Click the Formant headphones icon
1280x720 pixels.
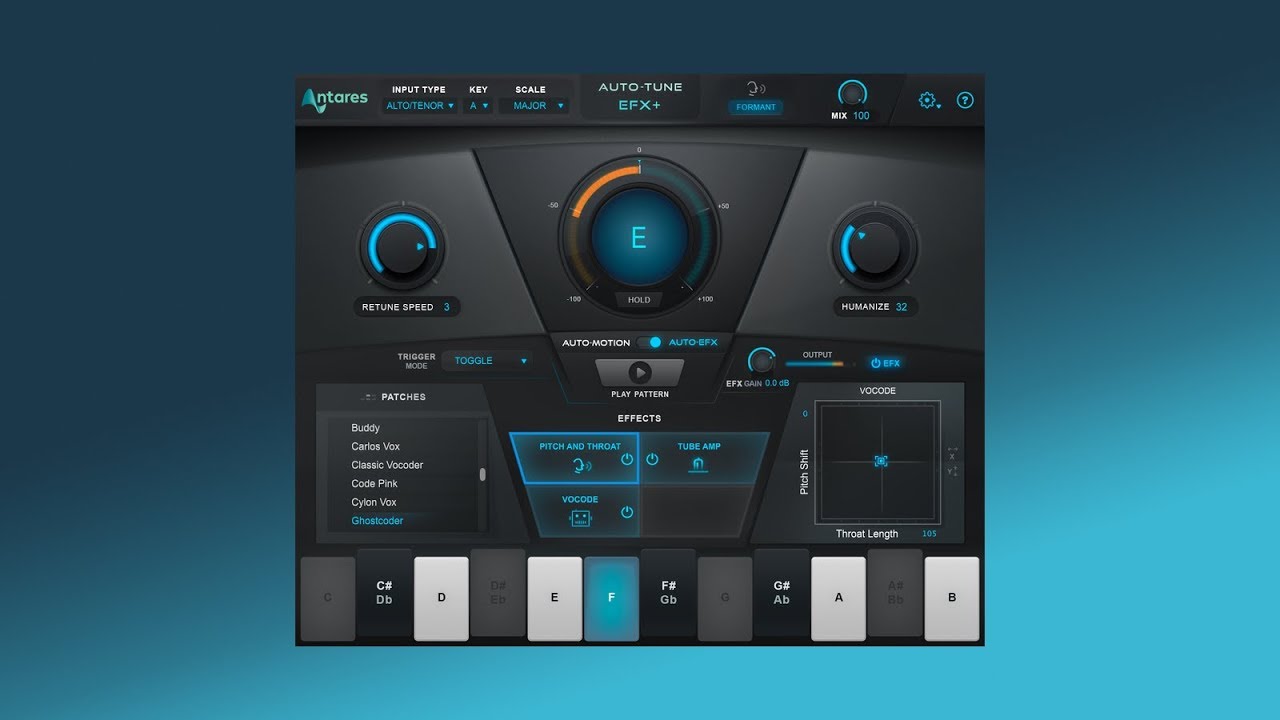coord(755,89)
